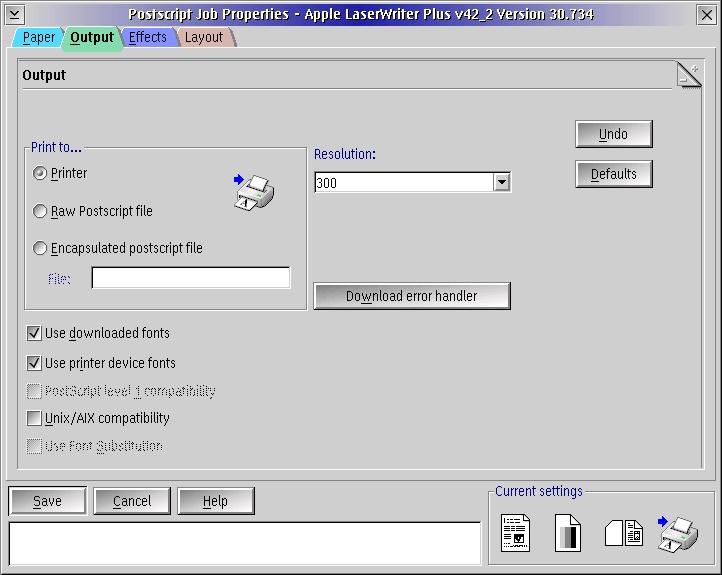Switch to the Paper tab
The width and height of the screenshot is (722, 575).
click(39, 37)
